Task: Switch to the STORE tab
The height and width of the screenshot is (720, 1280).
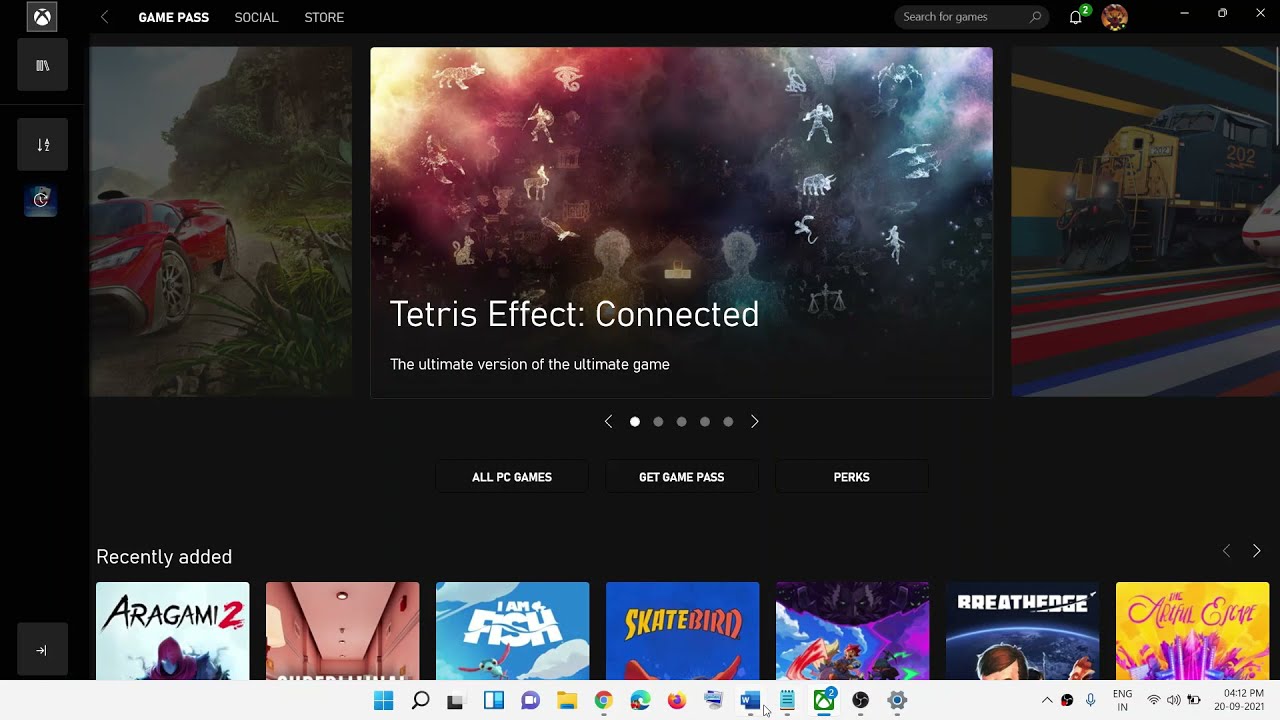Action: click(324, 17)
